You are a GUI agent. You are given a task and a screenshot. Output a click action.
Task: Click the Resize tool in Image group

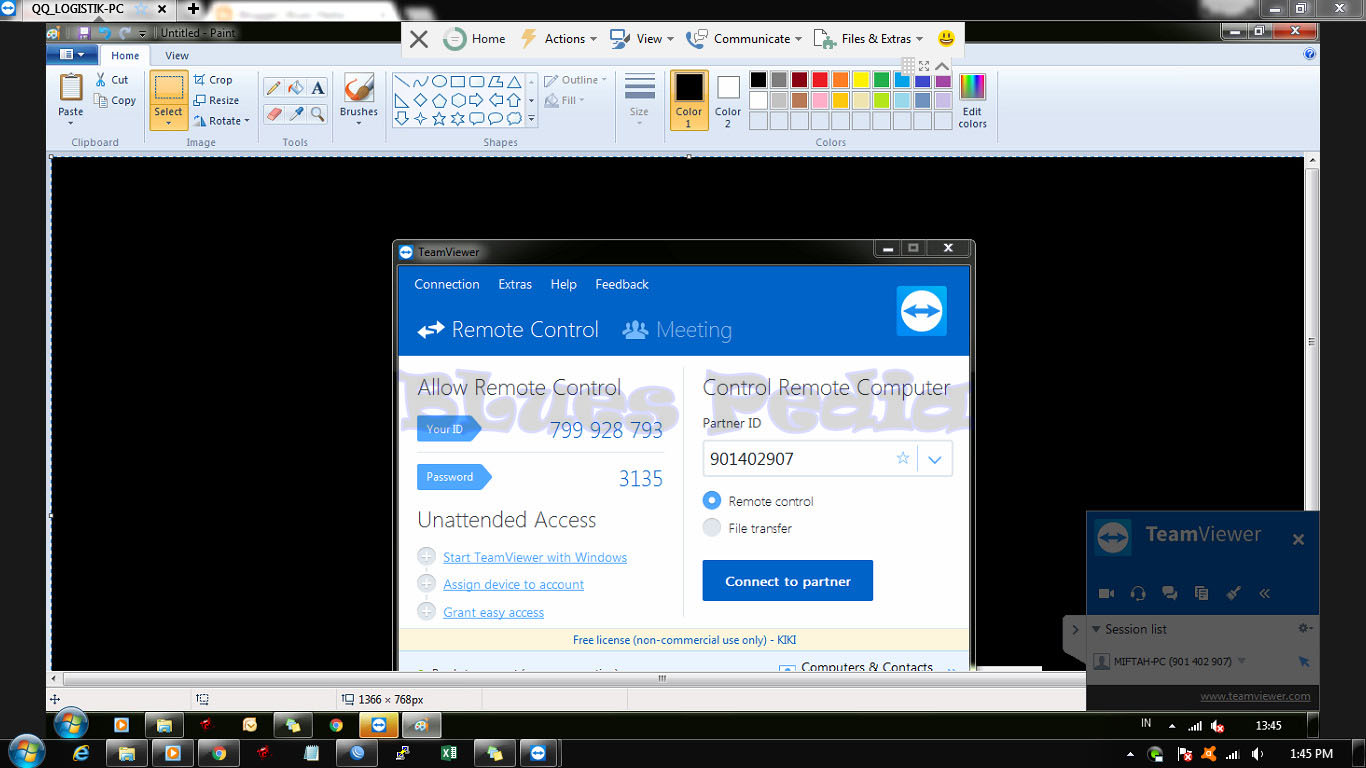tap(216, 100)
